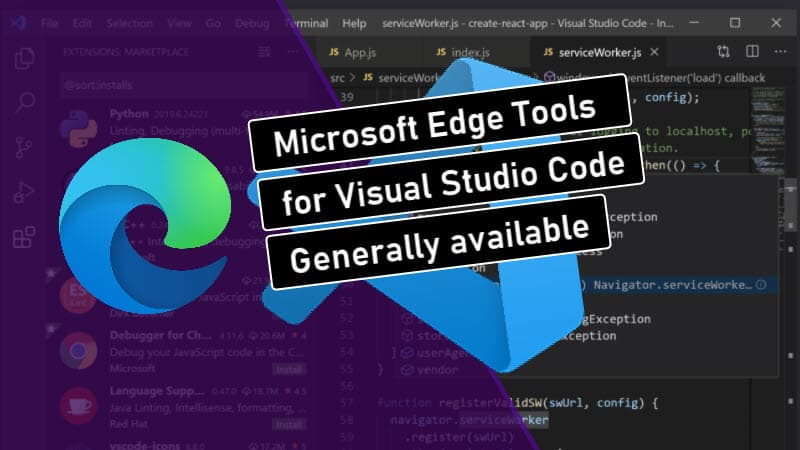The height and width of the screenshot is (450, 800).
Task: Click the Open Changes compare icon
Action: (723, 52)
